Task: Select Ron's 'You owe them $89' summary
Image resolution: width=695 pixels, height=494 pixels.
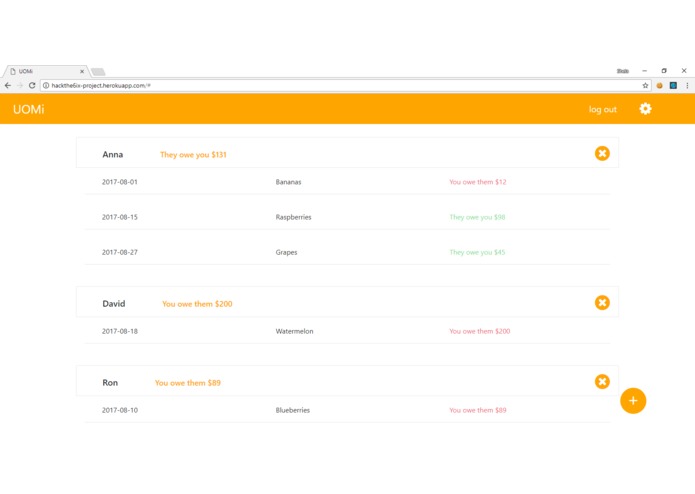Action: click(187, 383)
